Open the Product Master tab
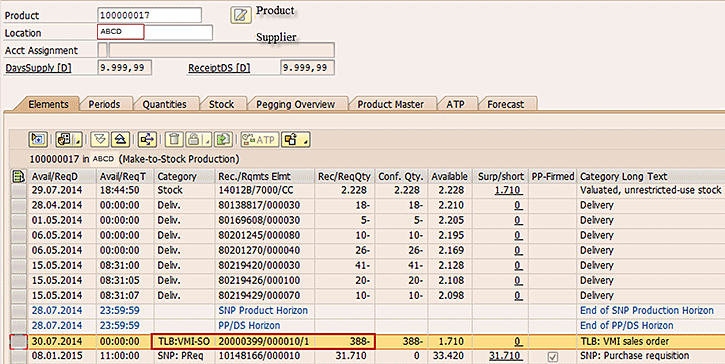This screenshot has height=364, width=725. (390, 104)
